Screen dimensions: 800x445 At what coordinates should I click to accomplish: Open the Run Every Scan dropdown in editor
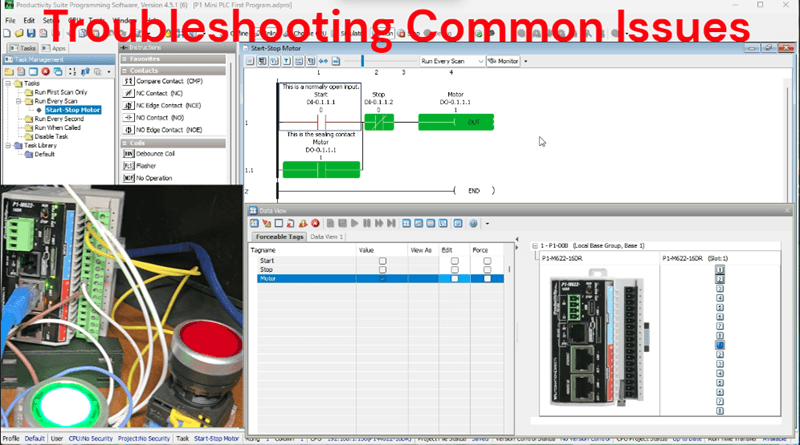pyautogui.click(x=452, y=61)
